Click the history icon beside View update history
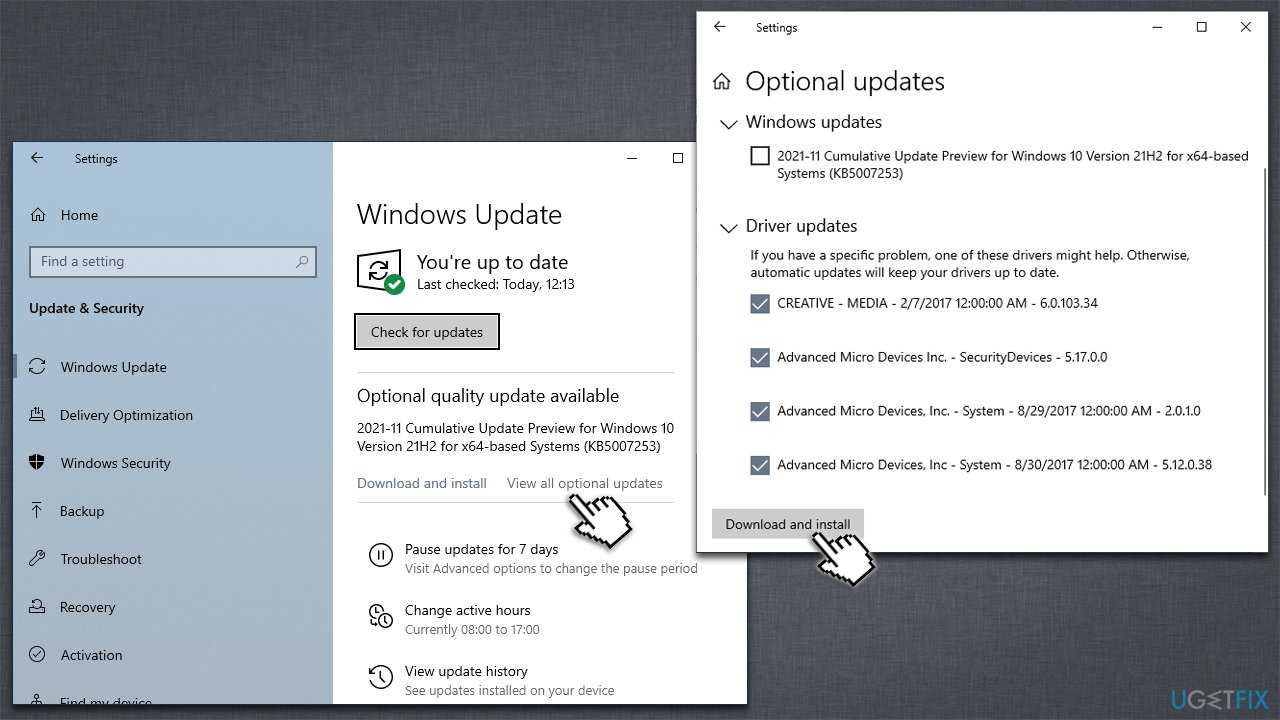This screenshot has height=720, width=1280. point(381,677)
